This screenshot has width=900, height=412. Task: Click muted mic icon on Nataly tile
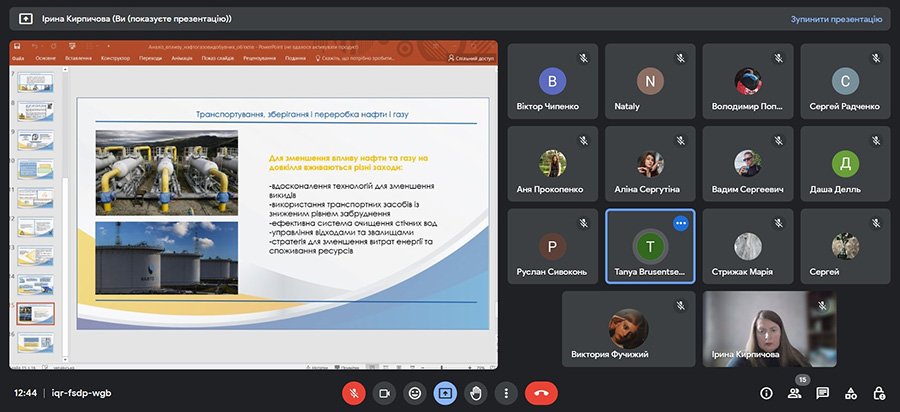[x=681, y=58]
